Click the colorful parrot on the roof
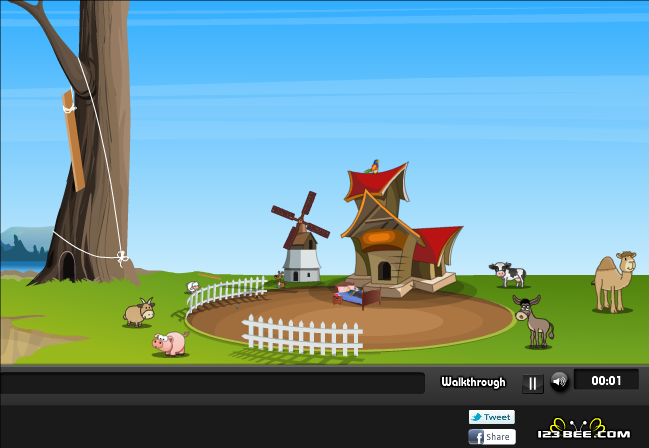 coord(373,166)
